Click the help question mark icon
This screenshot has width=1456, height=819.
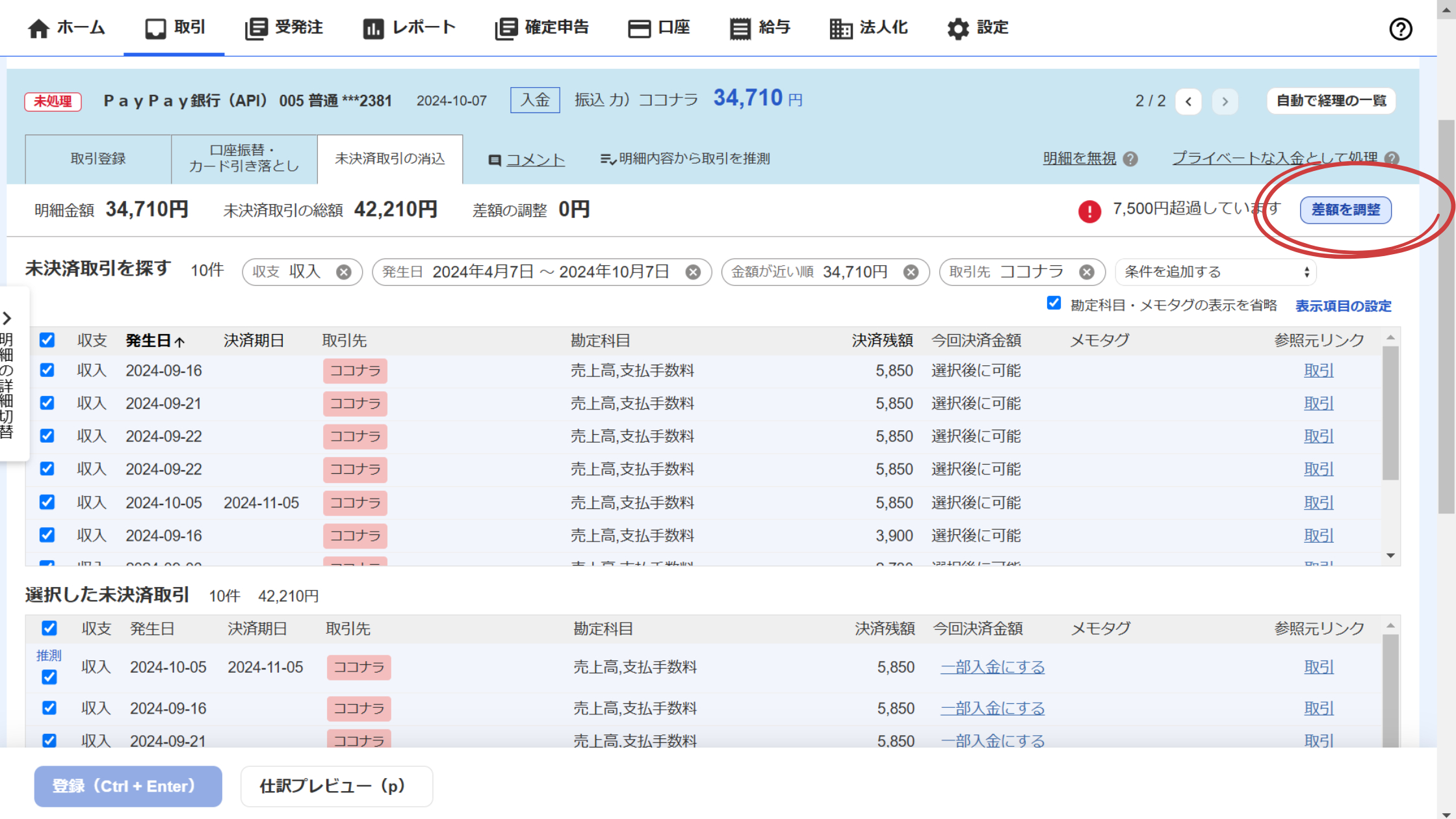1400,29
